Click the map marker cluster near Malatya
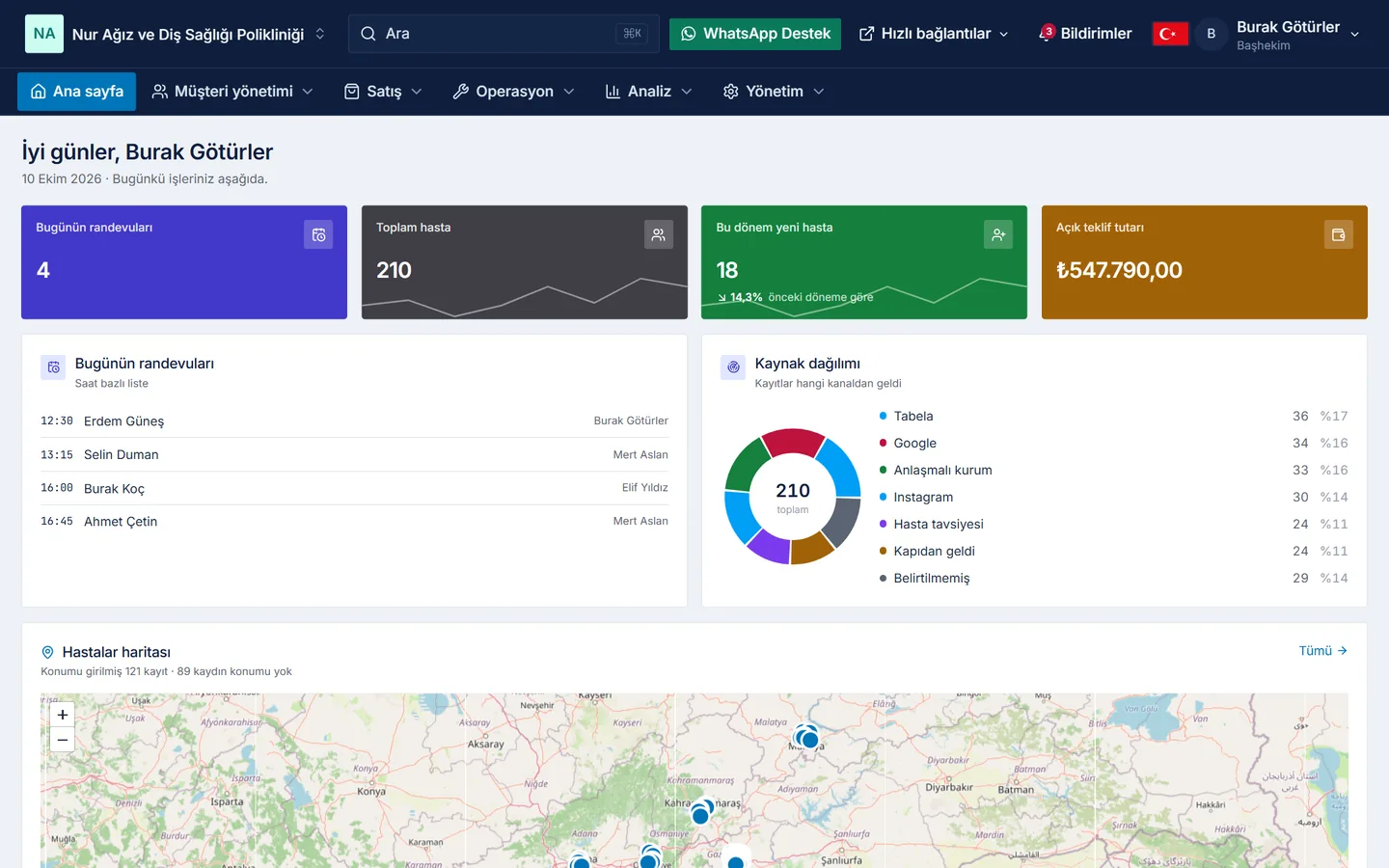 (806, 738)
